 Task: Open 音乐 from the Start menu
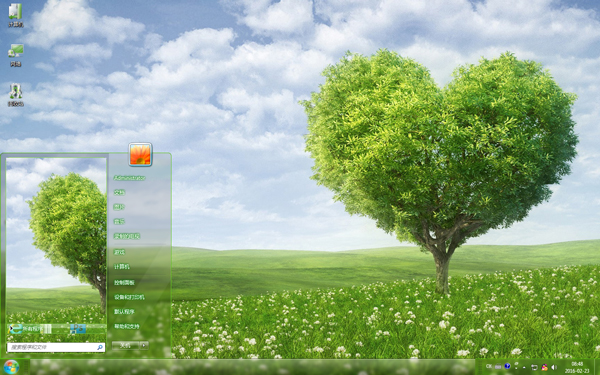[119, 222]
